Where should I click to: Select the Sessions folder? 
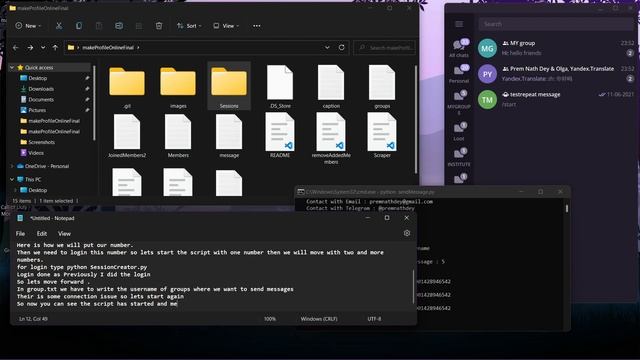tap(229, 87)
